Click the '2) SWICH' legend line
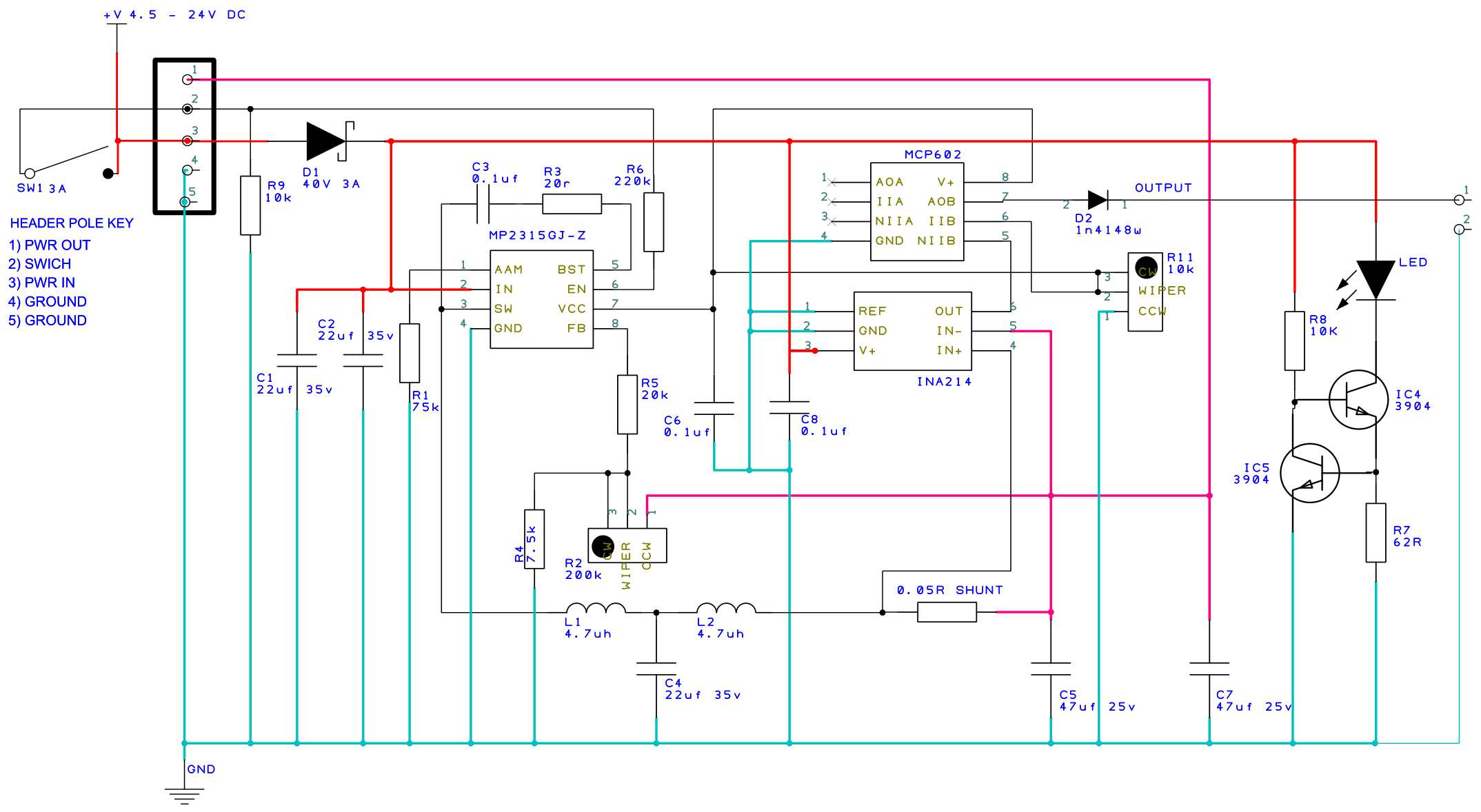 pos(40,264)
